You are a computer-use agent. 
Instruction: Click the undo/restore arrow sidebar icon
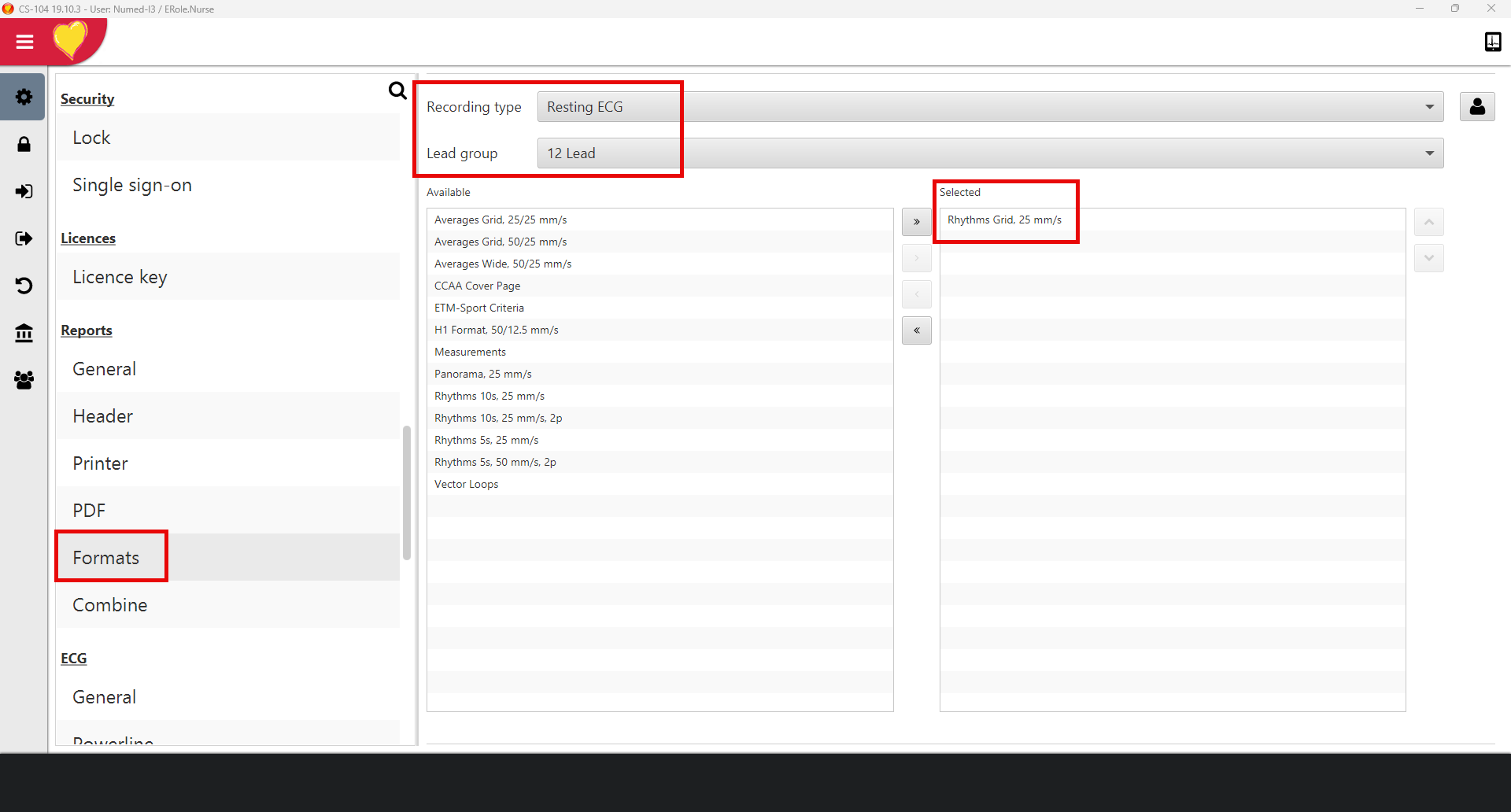point(24,286)
